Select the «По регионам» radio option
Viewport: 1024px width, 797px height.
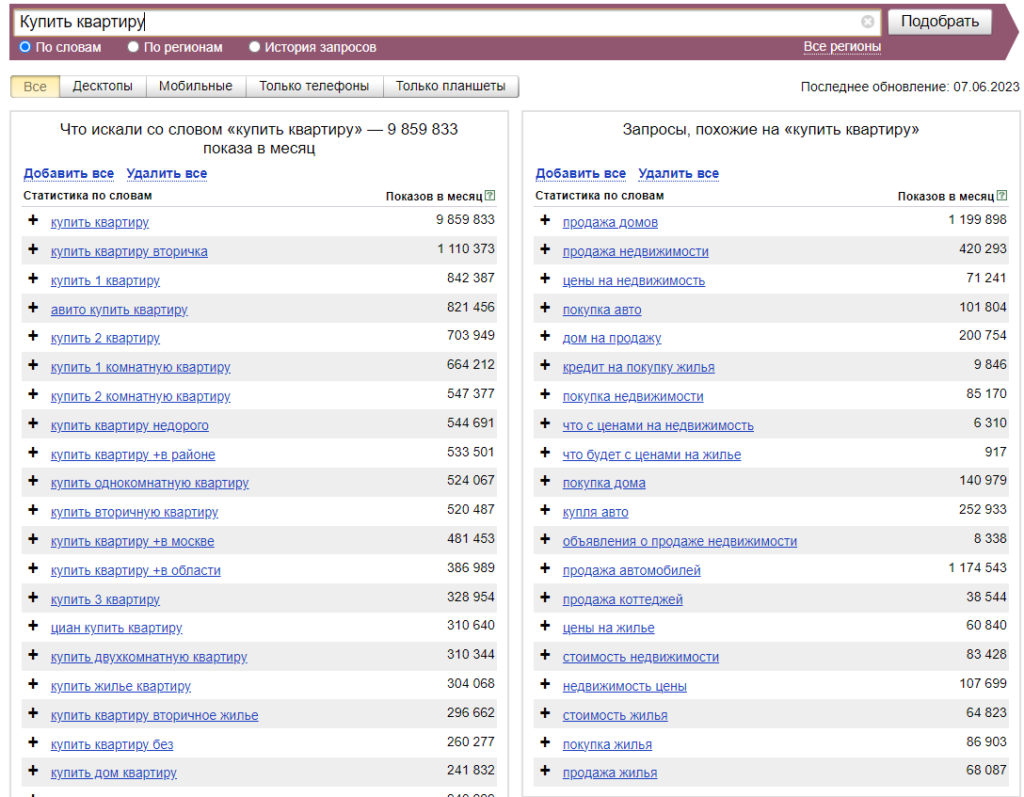[x=134, y=47]
